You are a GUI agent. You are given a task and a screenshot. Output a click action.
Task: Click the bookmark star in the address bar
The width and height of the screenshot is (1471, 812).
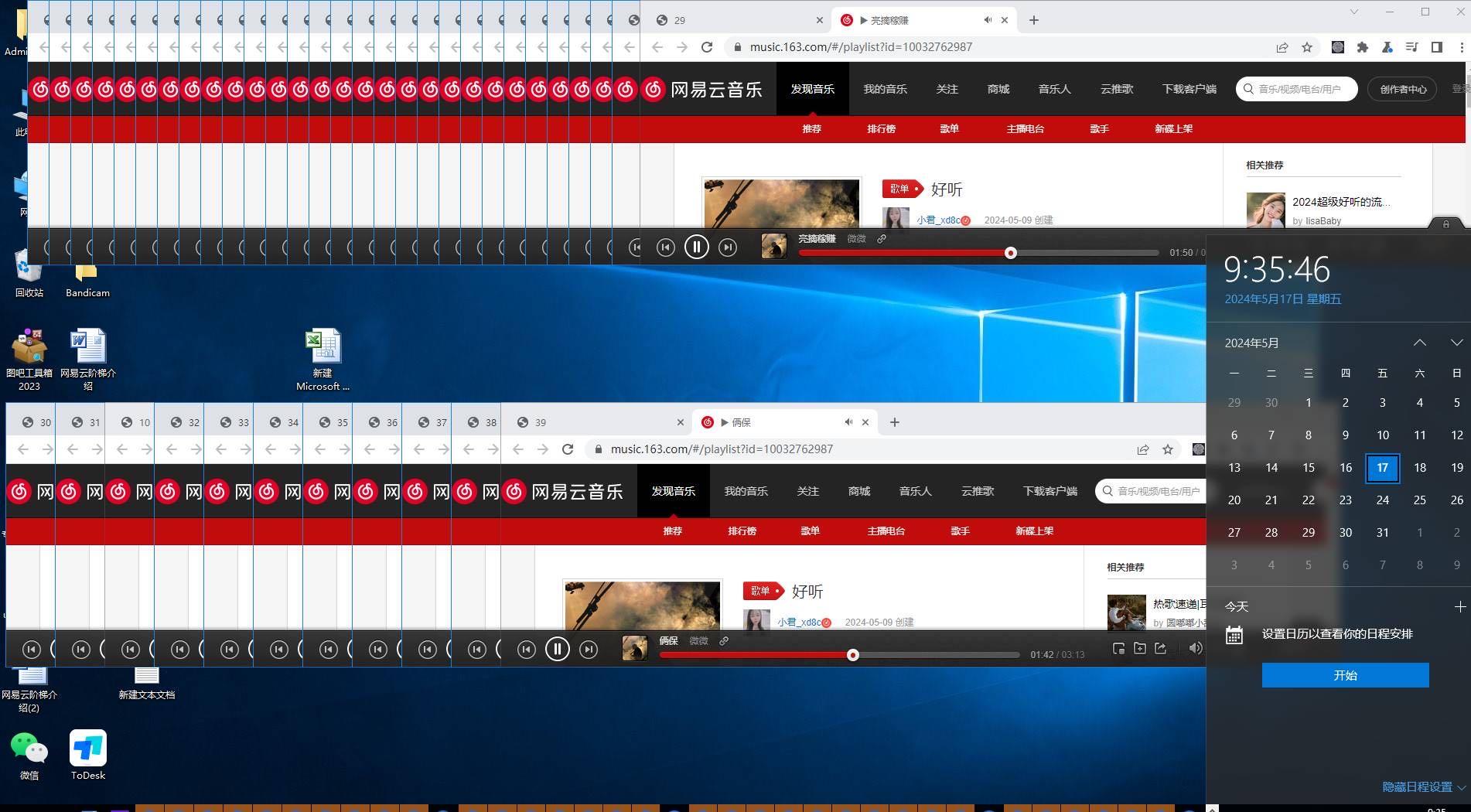(x=1308, y=47)
